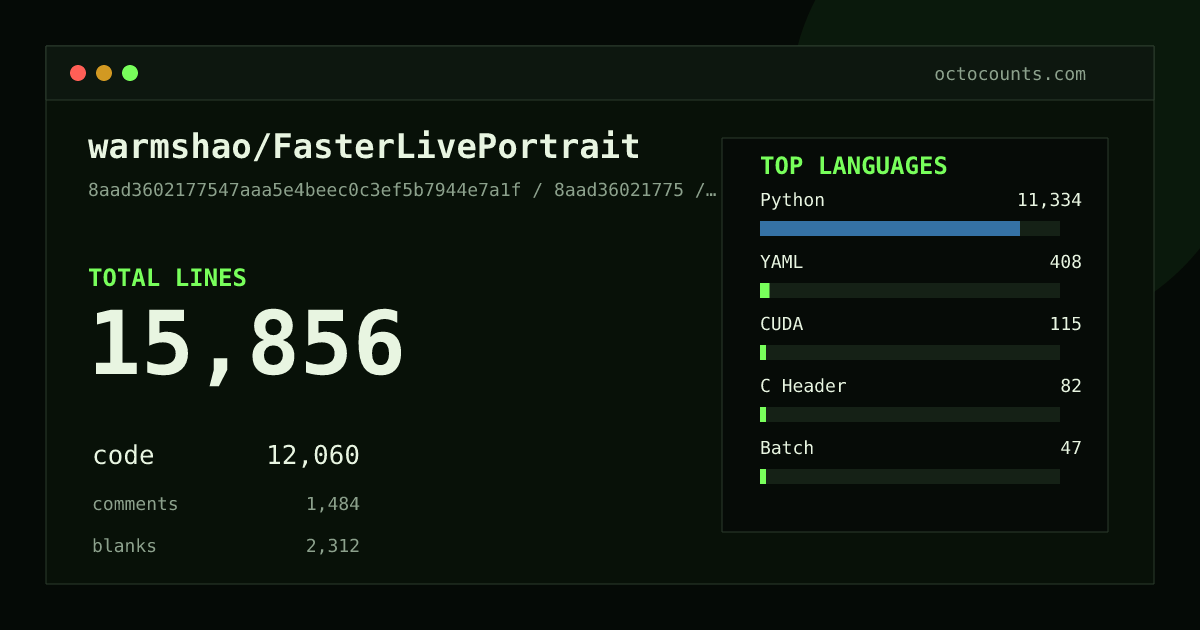1200x630 pixels.
Task: Click the comments label
Action: click(x=135, y=504)
